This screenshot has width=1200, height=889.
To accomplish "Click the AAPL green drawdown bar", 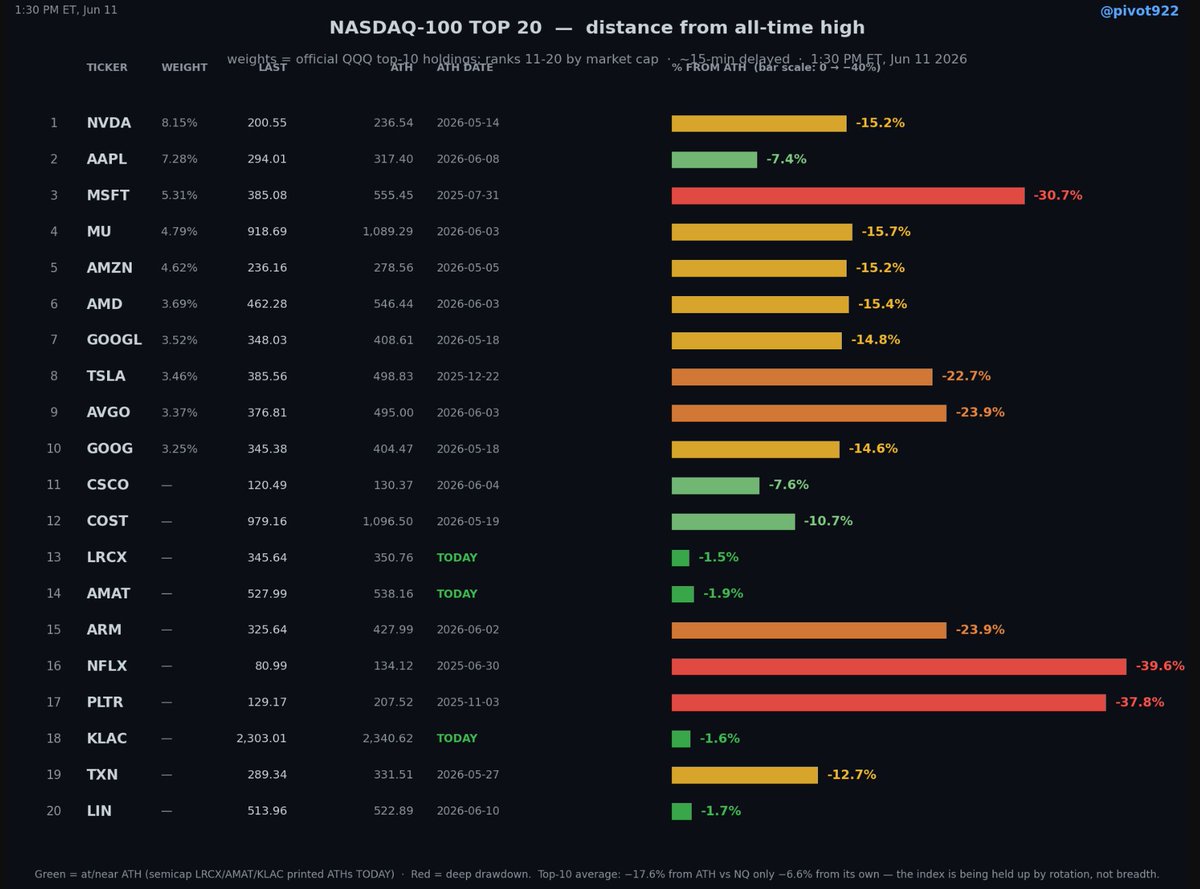I will [714, 159].
